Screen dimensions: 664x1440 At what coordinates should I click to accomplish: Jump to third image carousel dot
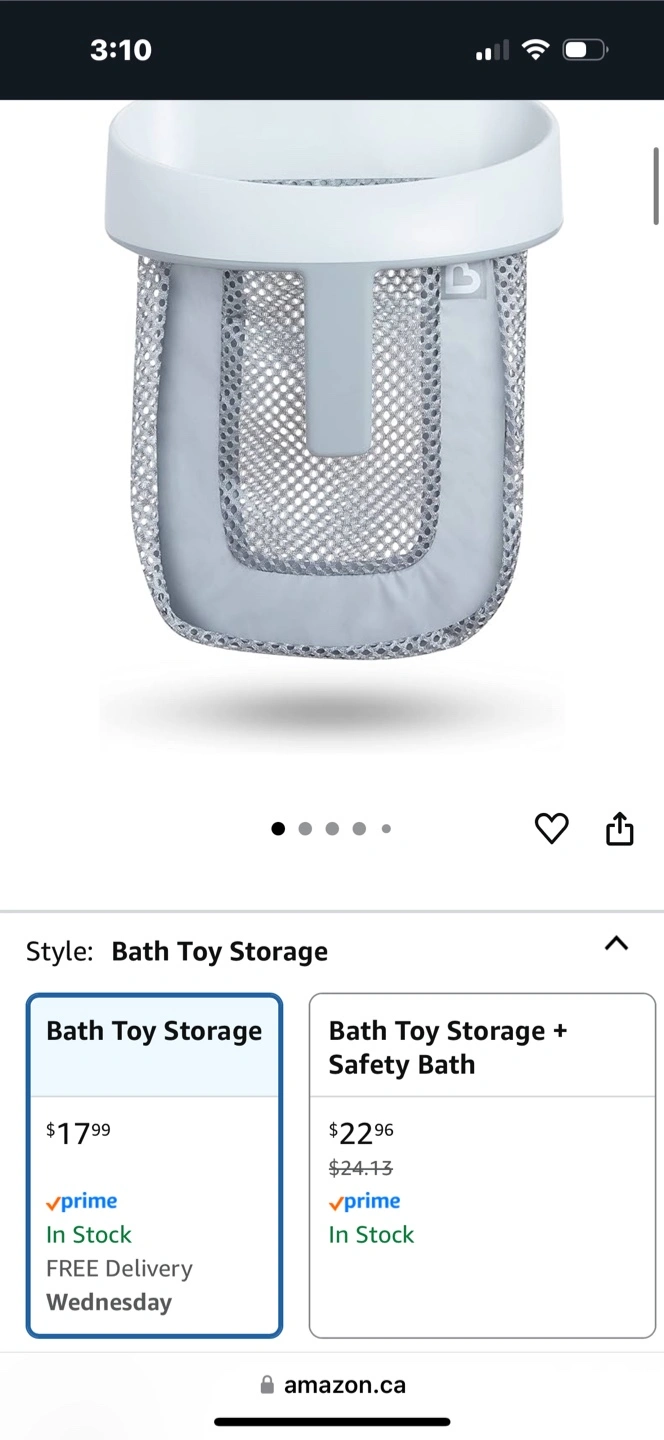click(332, 828)
